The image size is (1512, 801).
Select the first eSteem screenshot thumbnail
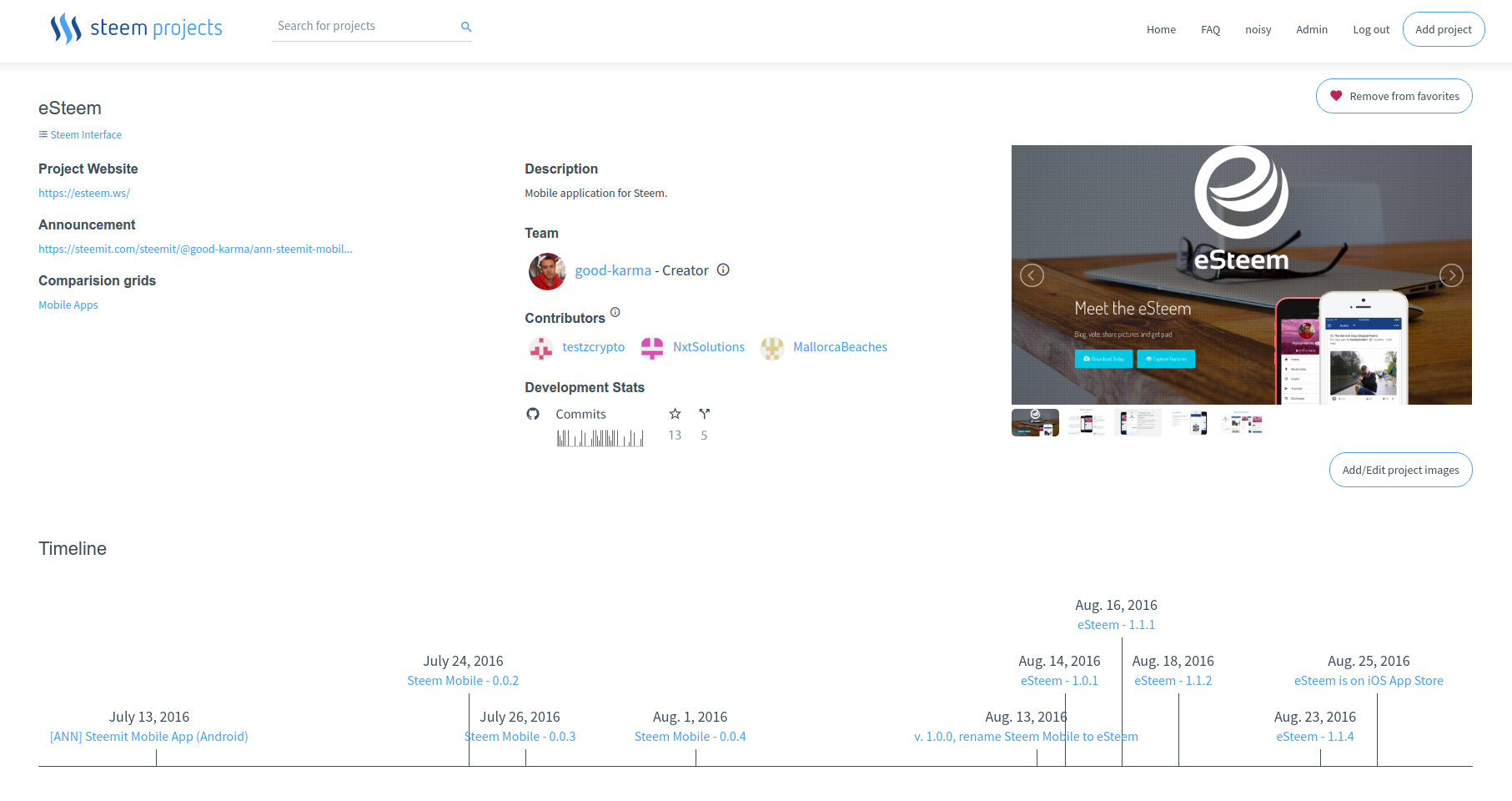tap(1035, 422)
